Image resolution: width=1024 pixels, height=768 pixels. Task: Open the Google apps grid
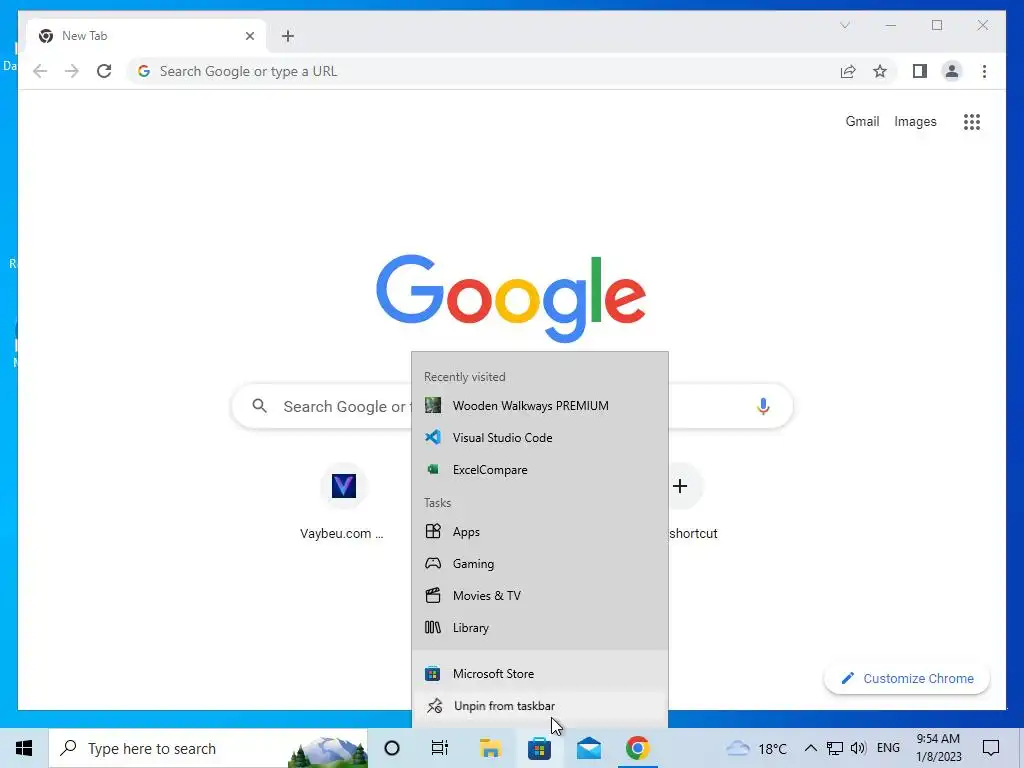pos(972,121)
